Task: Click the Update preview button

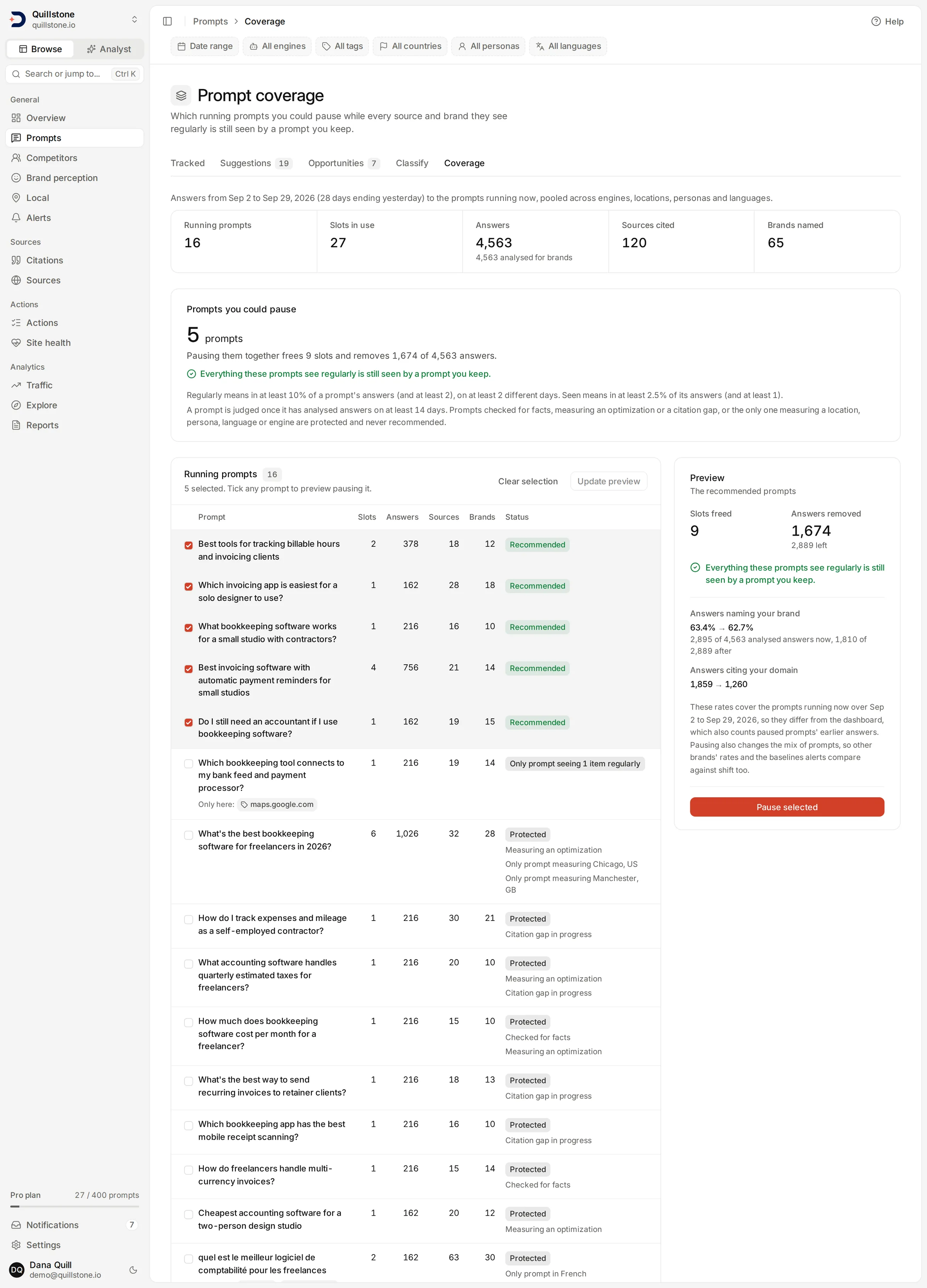Action: [x=609, y=481]
